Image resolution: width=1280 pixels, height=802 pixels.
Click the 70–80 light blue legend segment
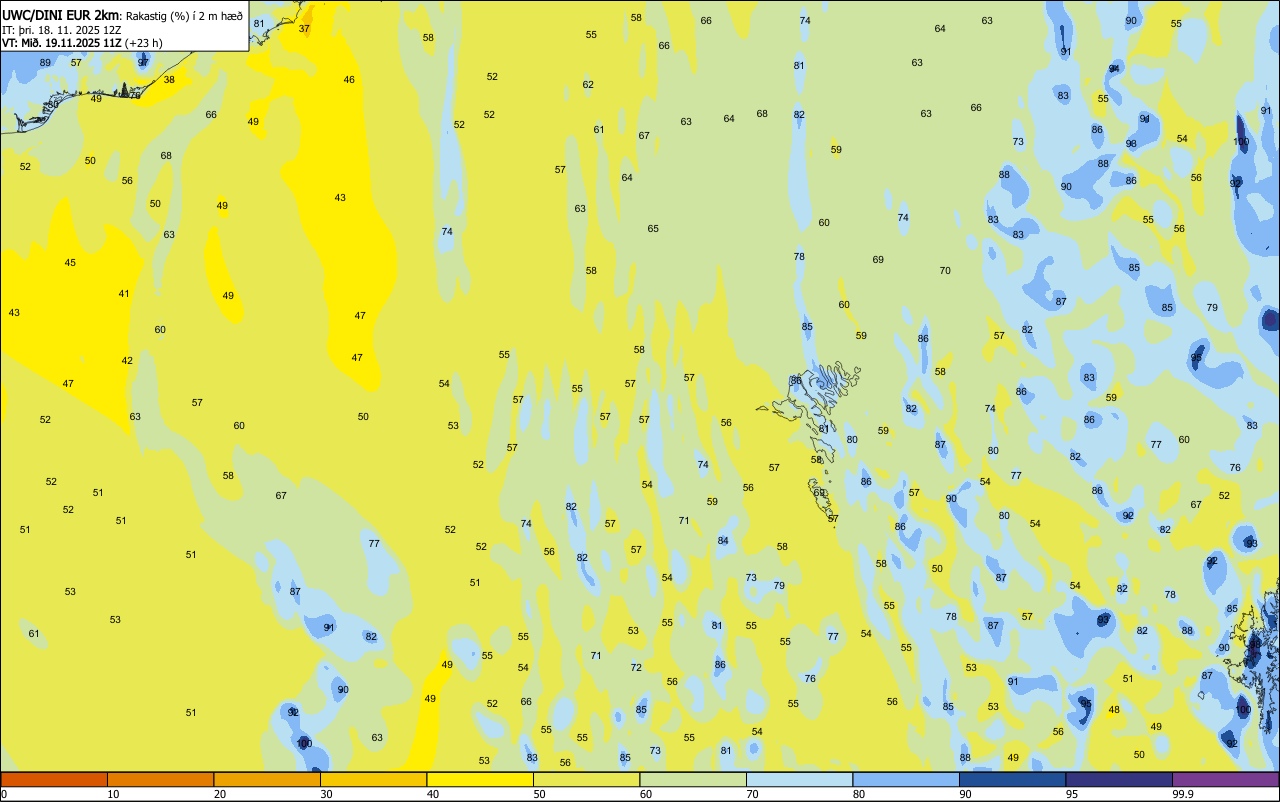pos(799,779)
